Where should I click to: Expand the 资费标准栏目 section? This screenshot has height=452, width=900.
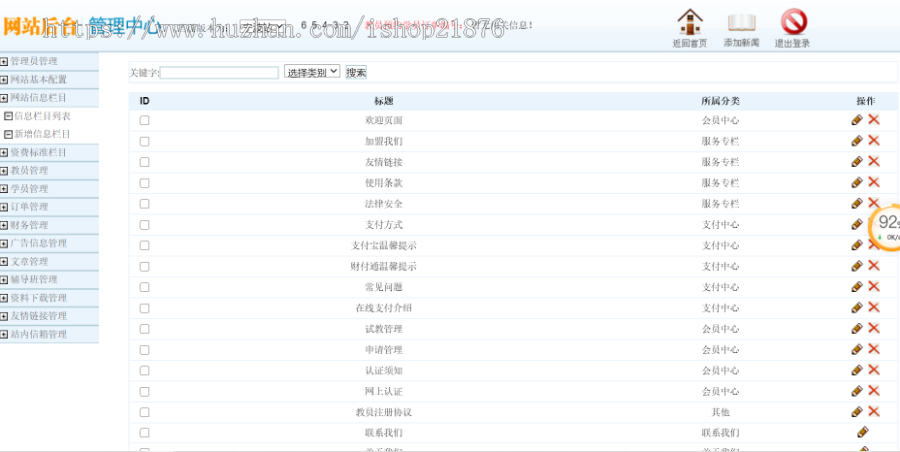coord(4,153)
